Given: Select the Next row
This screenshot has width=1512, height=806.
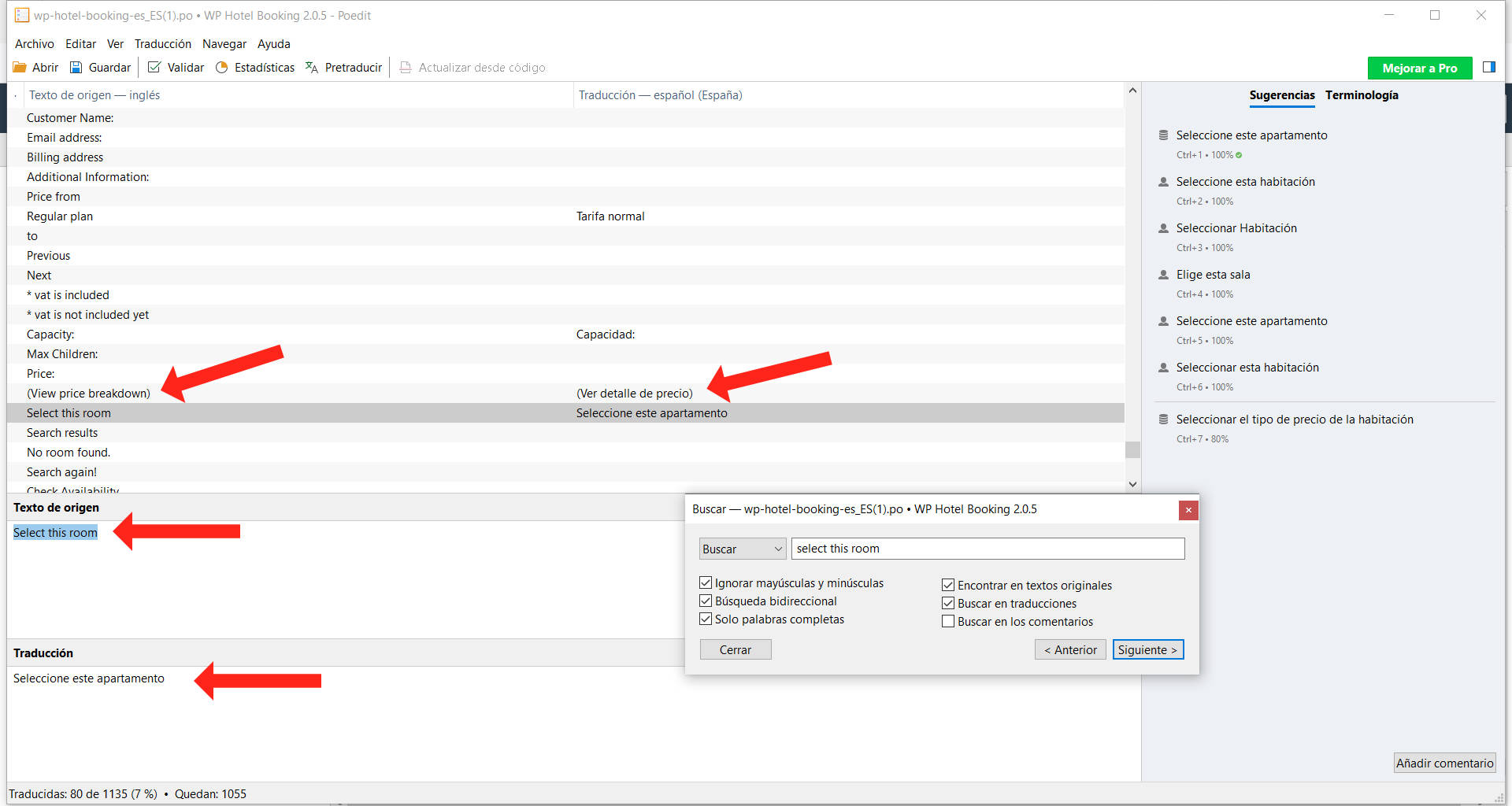Looking at the screenshot, I should 565,275.
